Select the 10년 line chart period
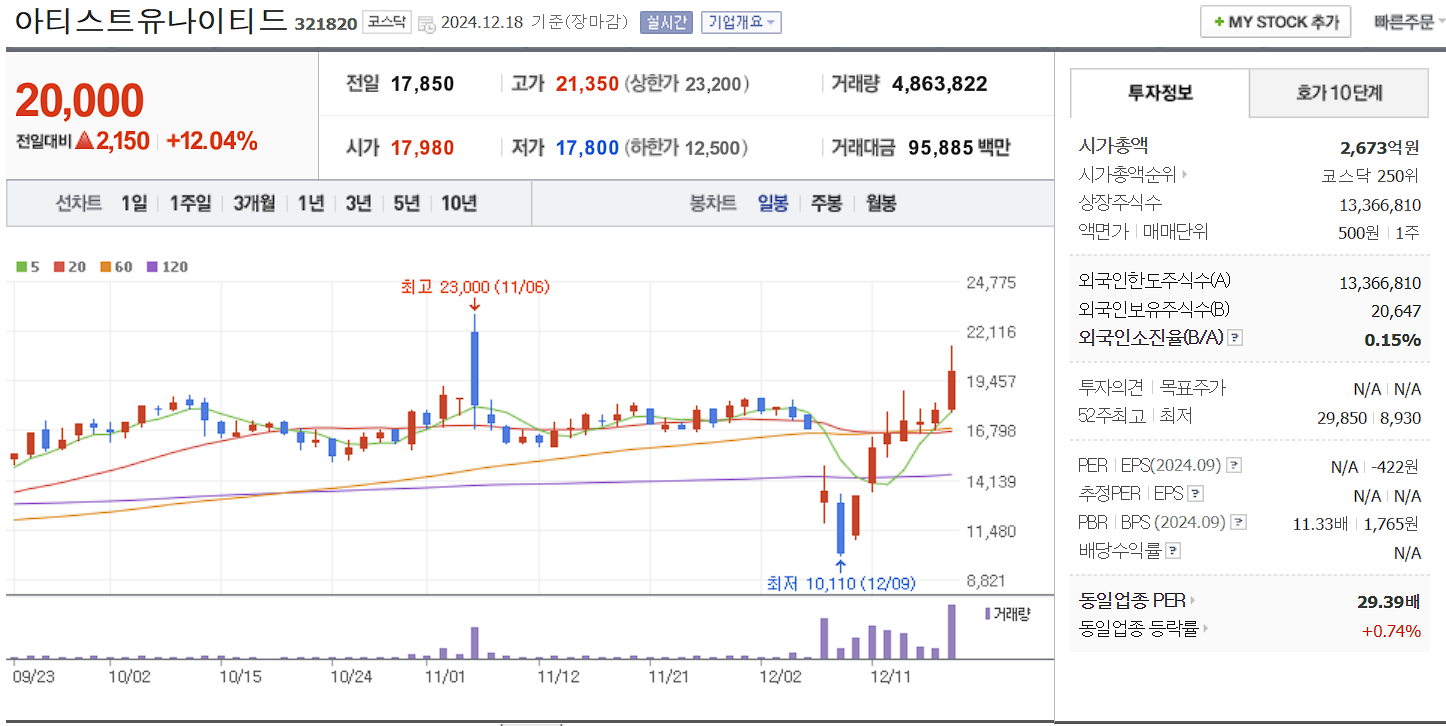 point(459,203)
